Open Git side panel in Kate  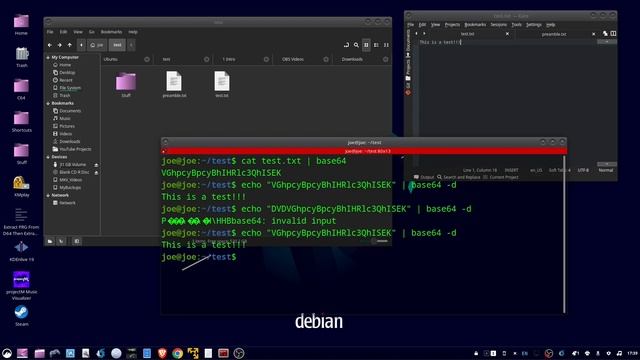[x=408, y=88]
